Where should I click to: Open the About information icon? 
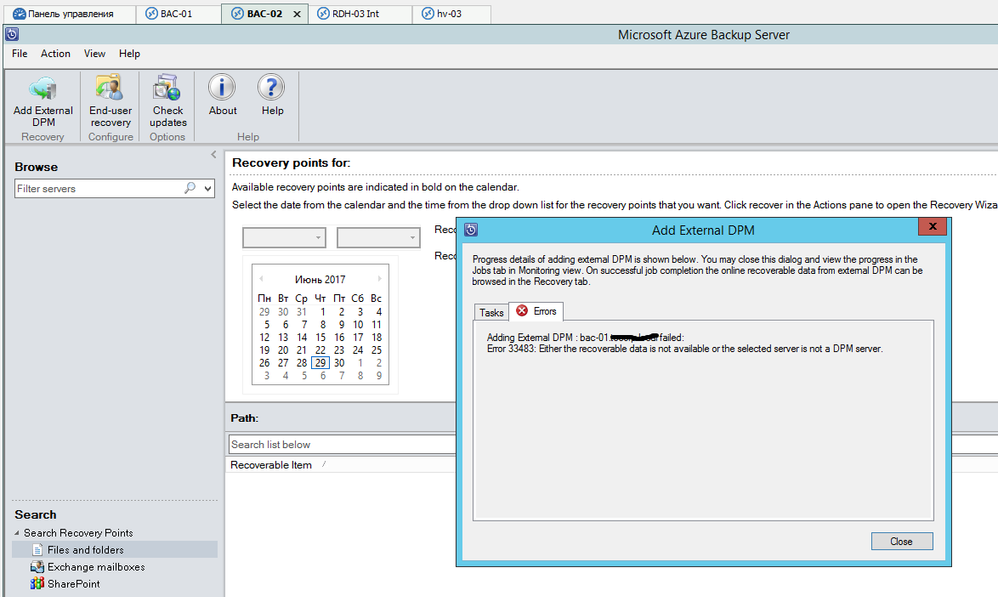pyautogui.click(x=222, y=87)
